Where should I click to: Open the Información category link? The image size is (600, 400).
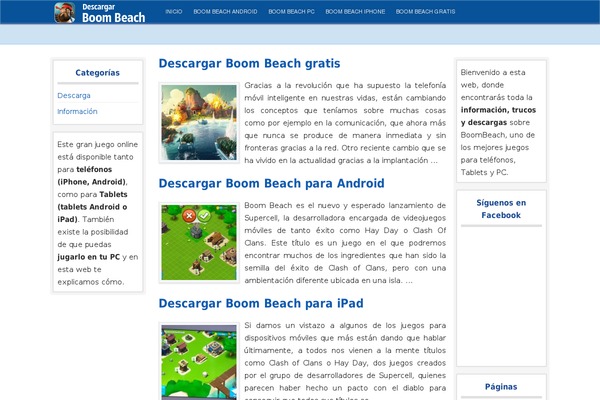77,111
